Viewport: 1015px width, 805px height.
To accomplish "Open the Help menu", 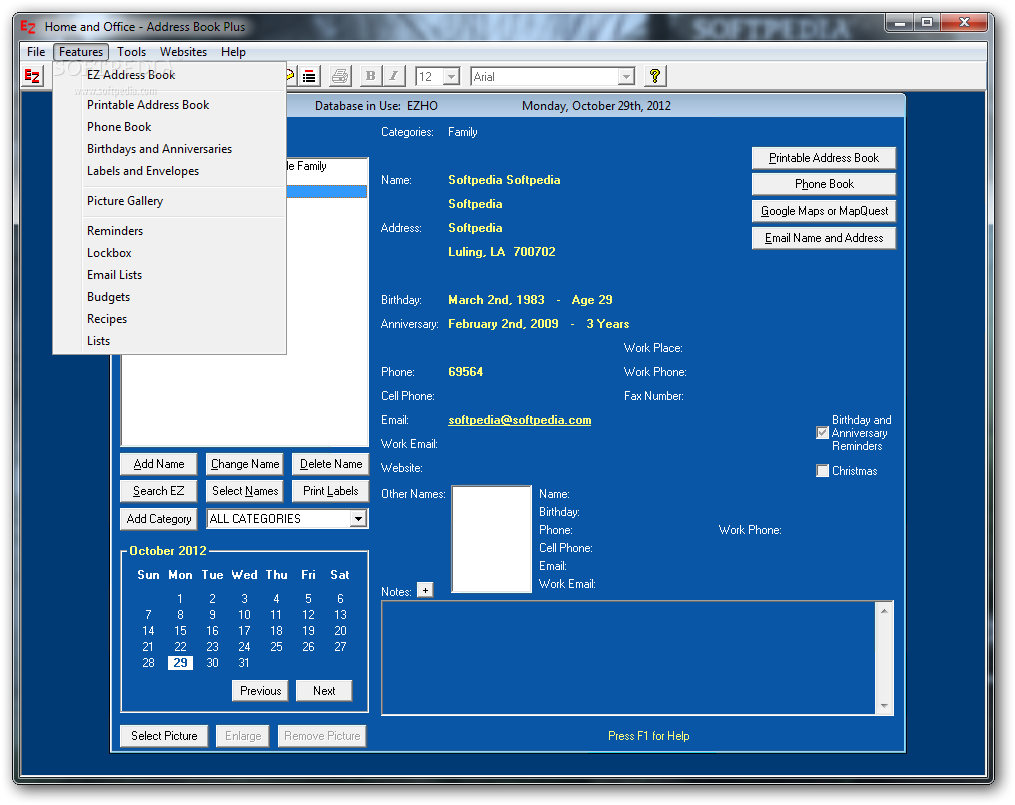I will (233, 52).
